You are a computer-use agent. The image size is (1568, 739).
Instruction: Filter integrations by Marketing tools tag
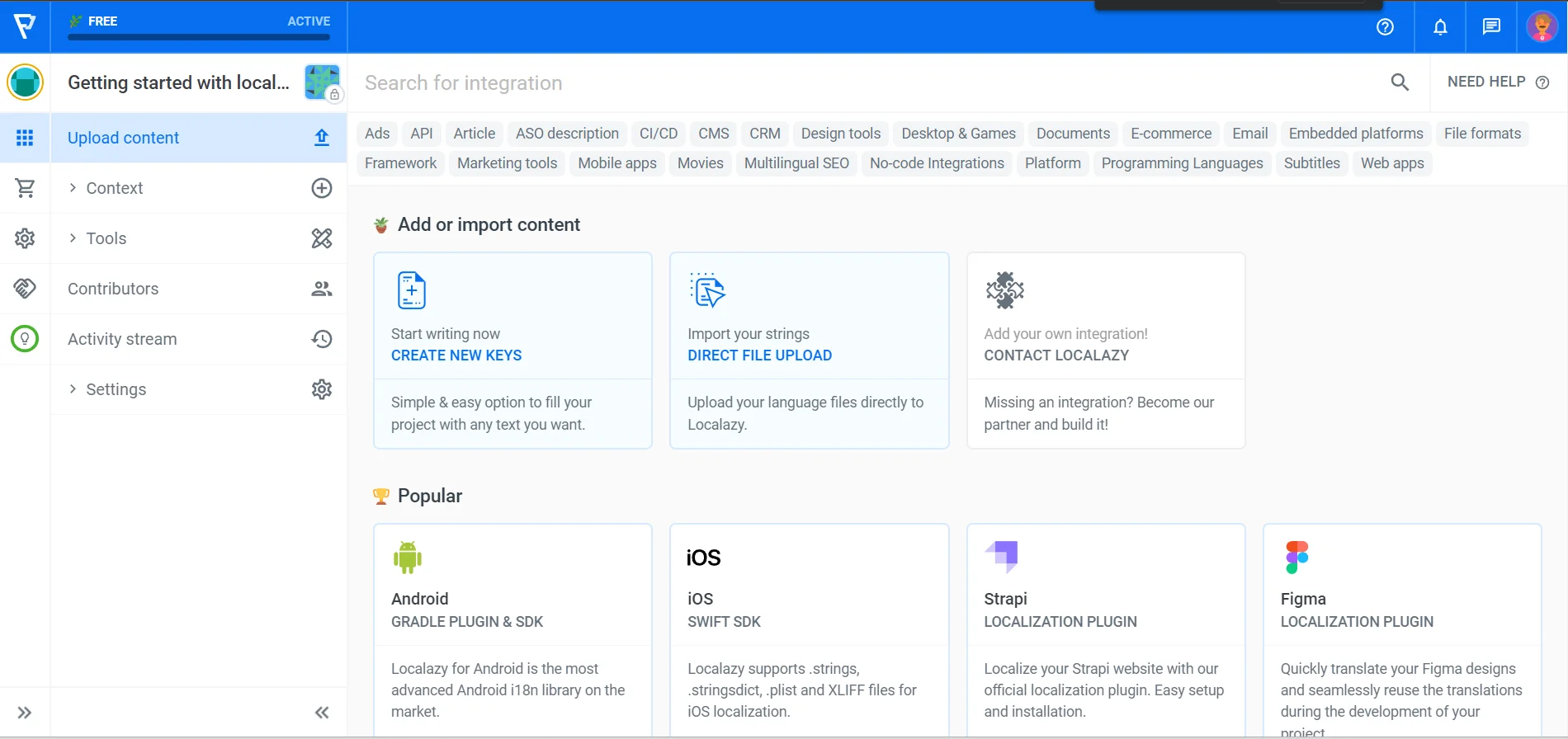tap(508, 163)
